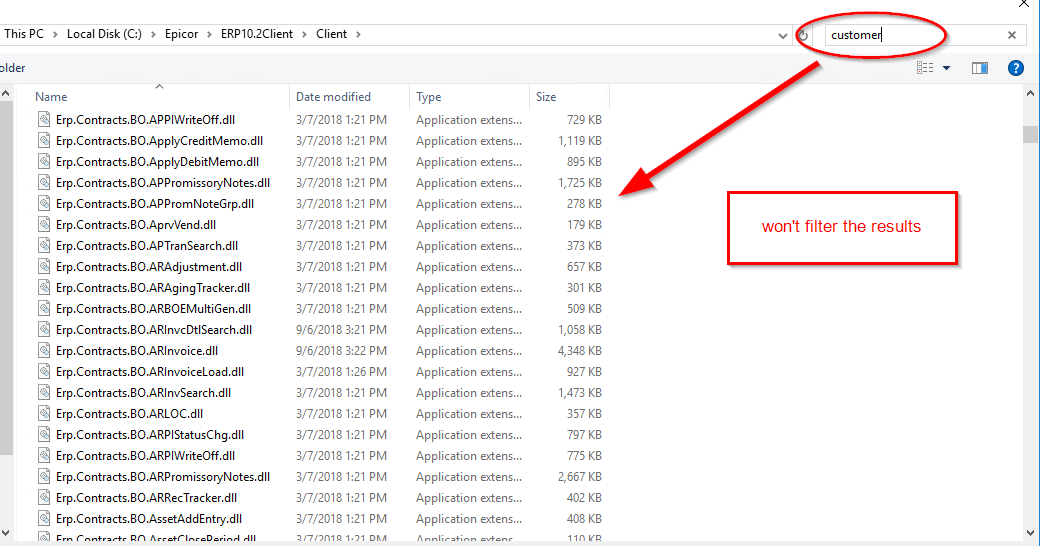Select file name Erp.Contracts.BO.ApplyCreditMemo.dll
This screenshot has height=546, width=1040.
tap(159, 141)
